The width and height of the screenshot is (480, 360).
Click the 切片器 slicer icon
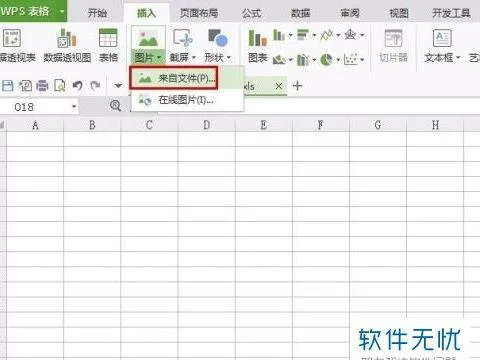[394, 38]
